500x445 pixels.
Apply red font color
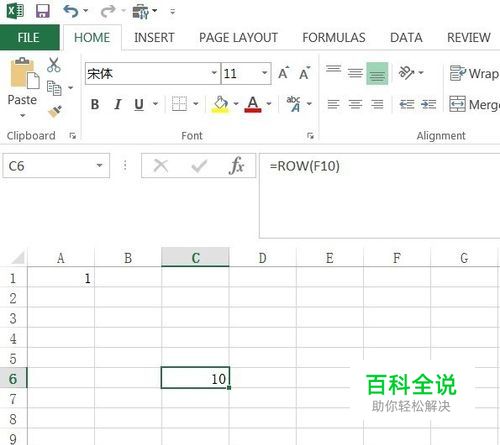click(253, 104)
